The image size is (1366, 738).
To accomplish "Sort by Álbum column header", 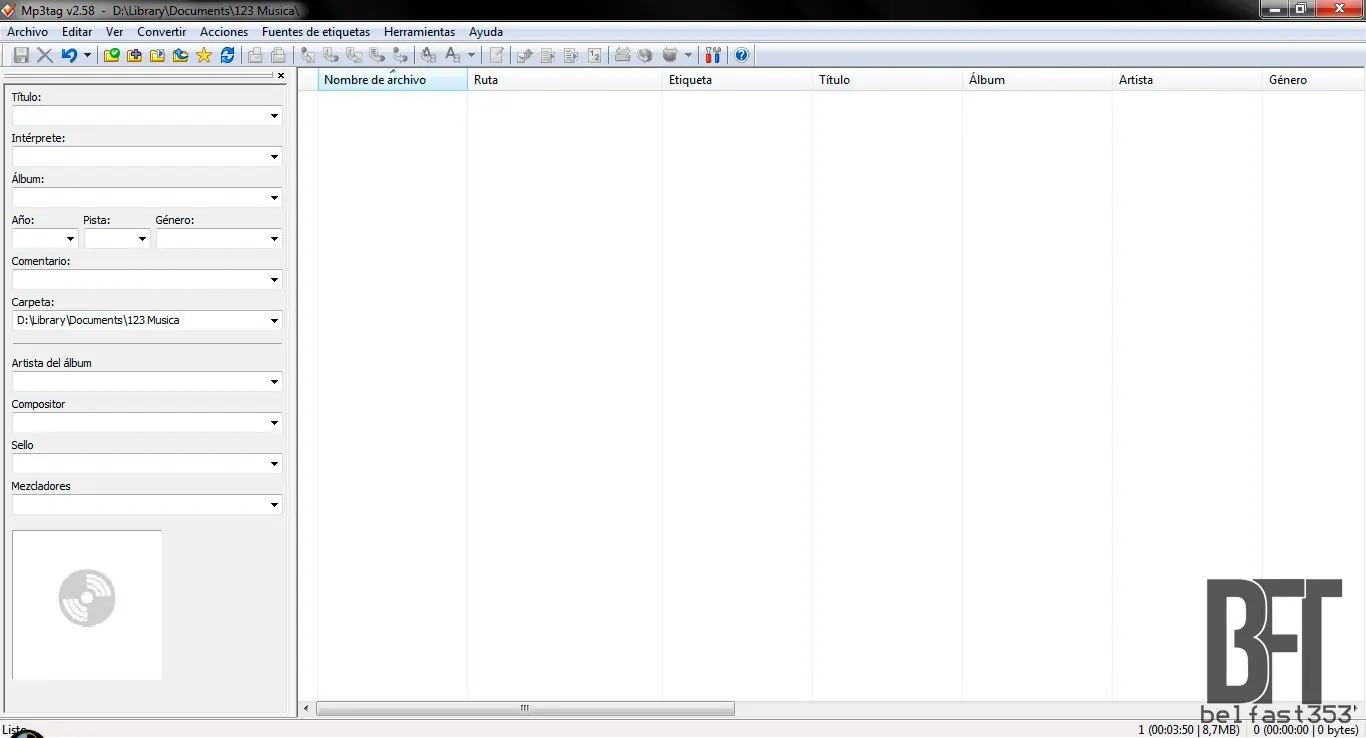I will pyautogui.click(x=1037, y=80).
